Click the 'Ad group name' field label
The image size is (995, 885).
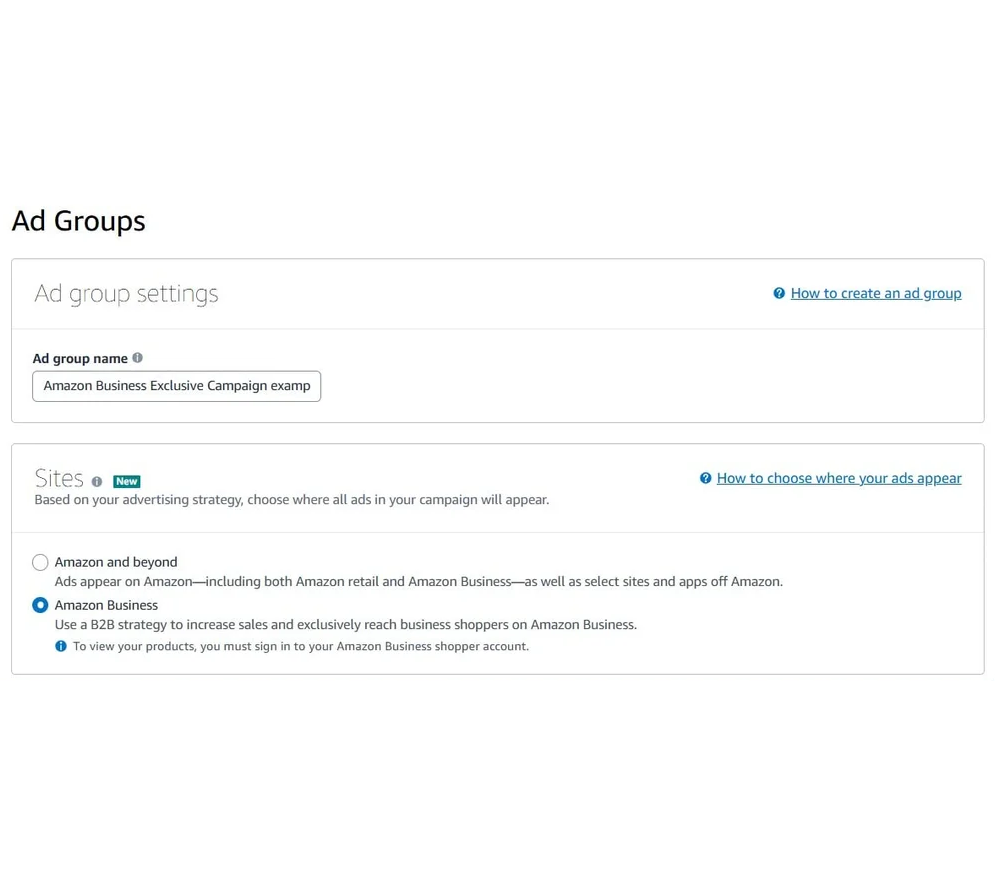(80, 358)
